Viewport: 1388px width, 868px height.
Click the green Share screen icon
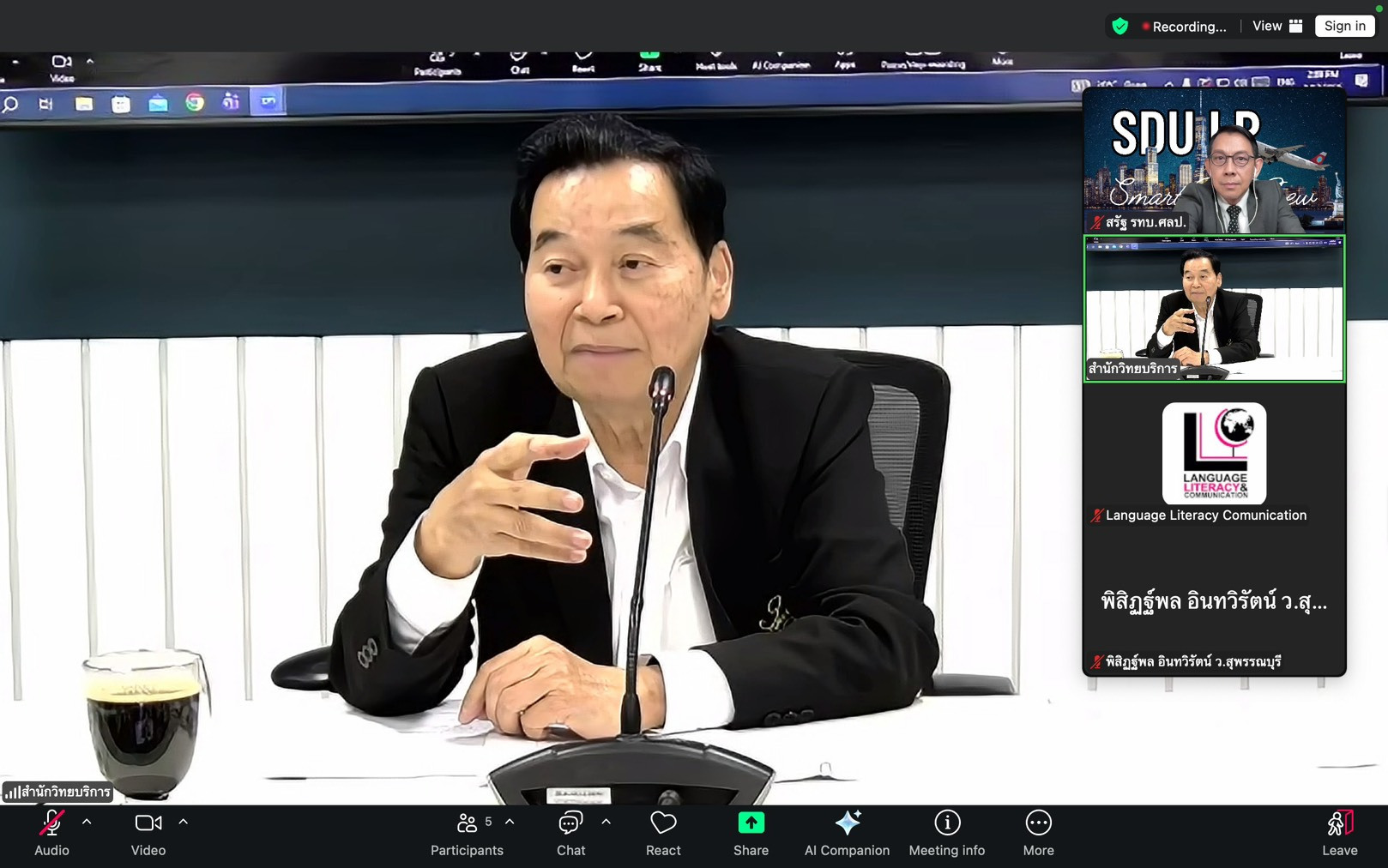point(751,823)
